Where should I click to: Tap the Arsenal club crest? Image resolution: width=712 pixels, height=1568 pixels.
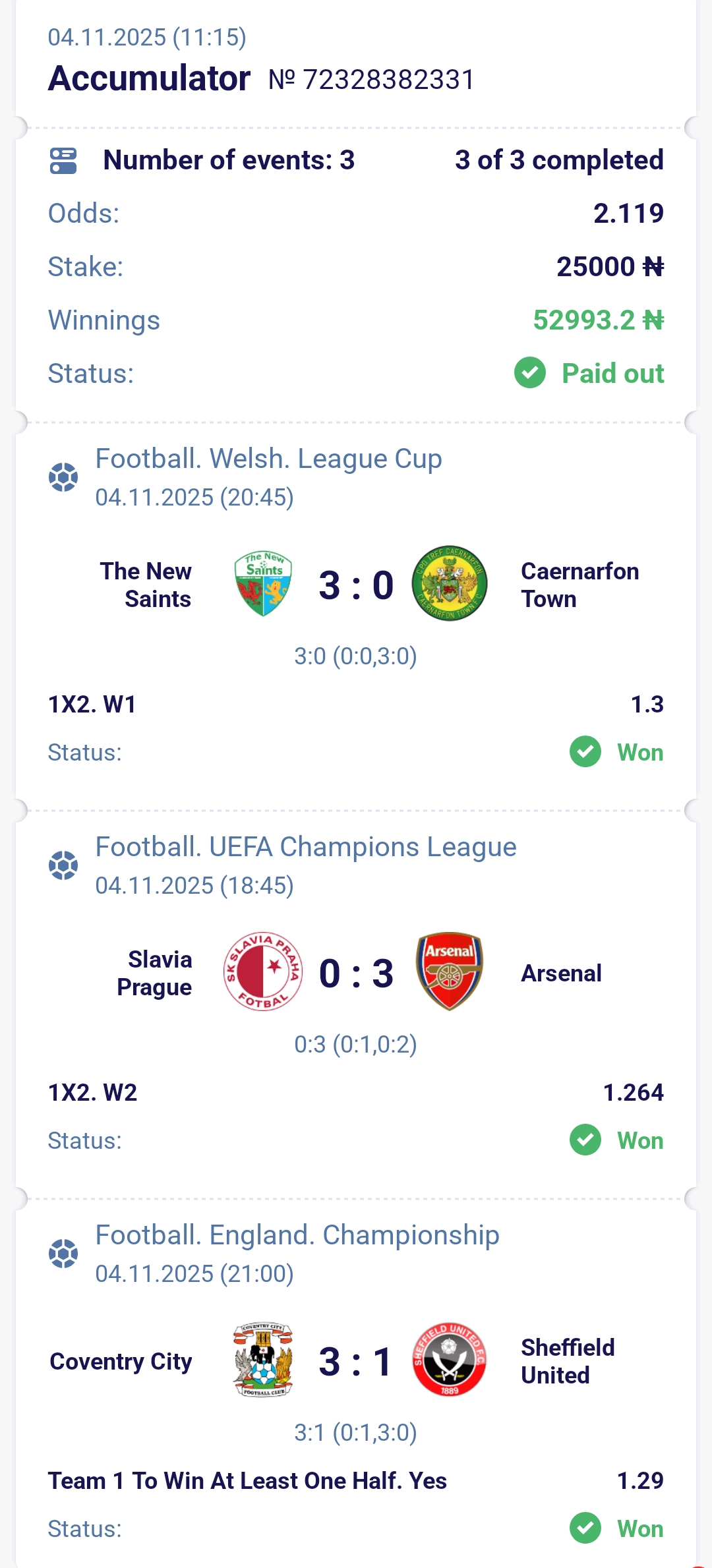coord(450,972)
